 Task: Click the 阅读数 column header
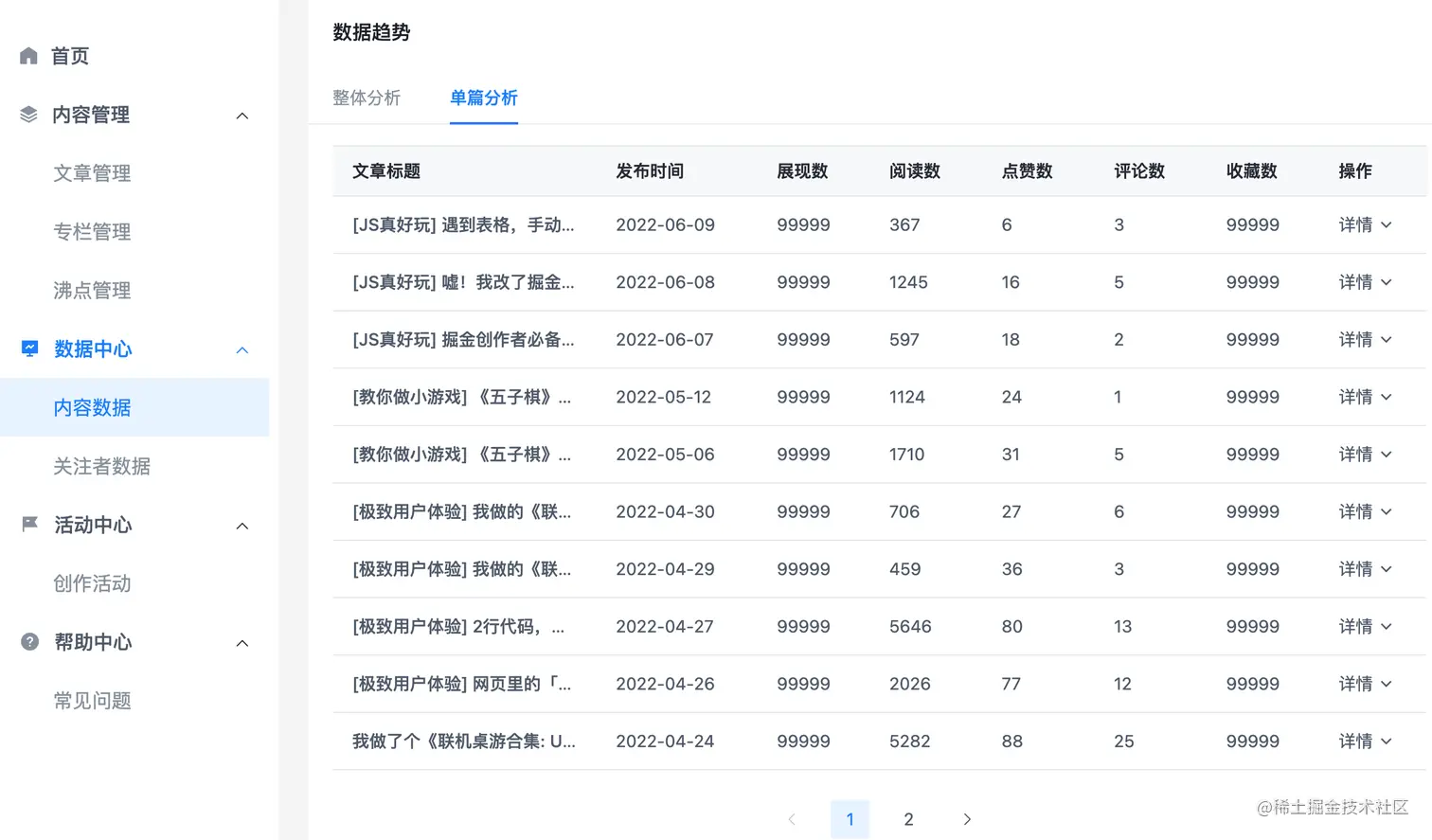point(915,171)
